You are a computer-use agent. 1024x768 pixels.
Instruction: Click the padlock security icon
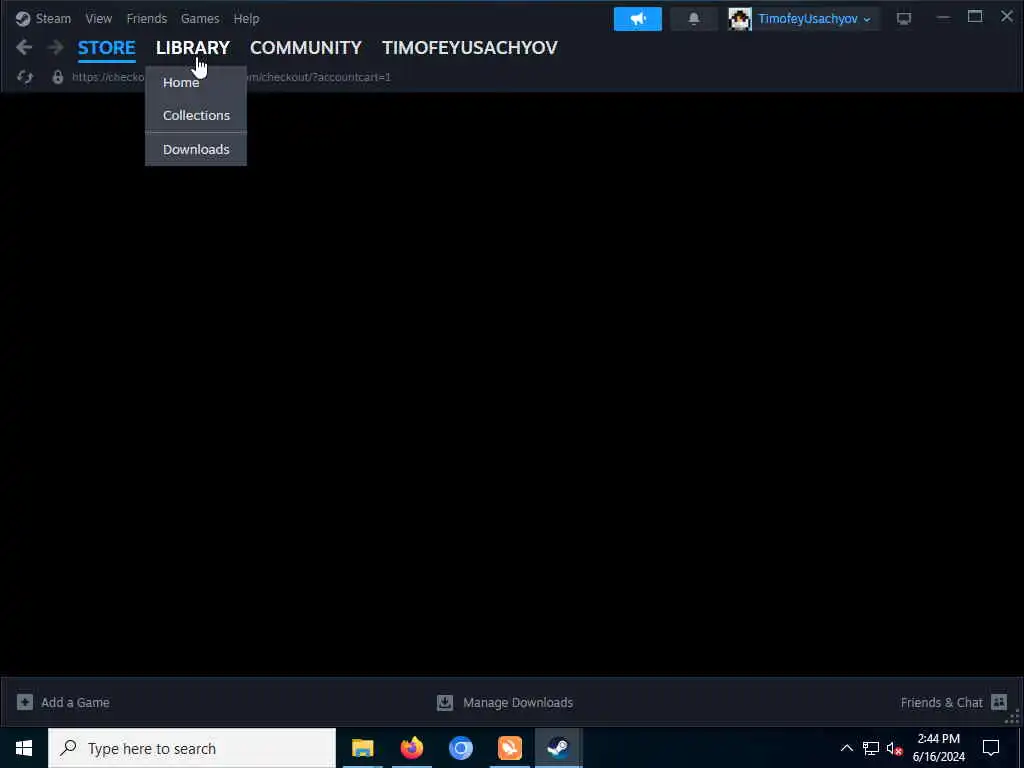[x=57, y=77]
